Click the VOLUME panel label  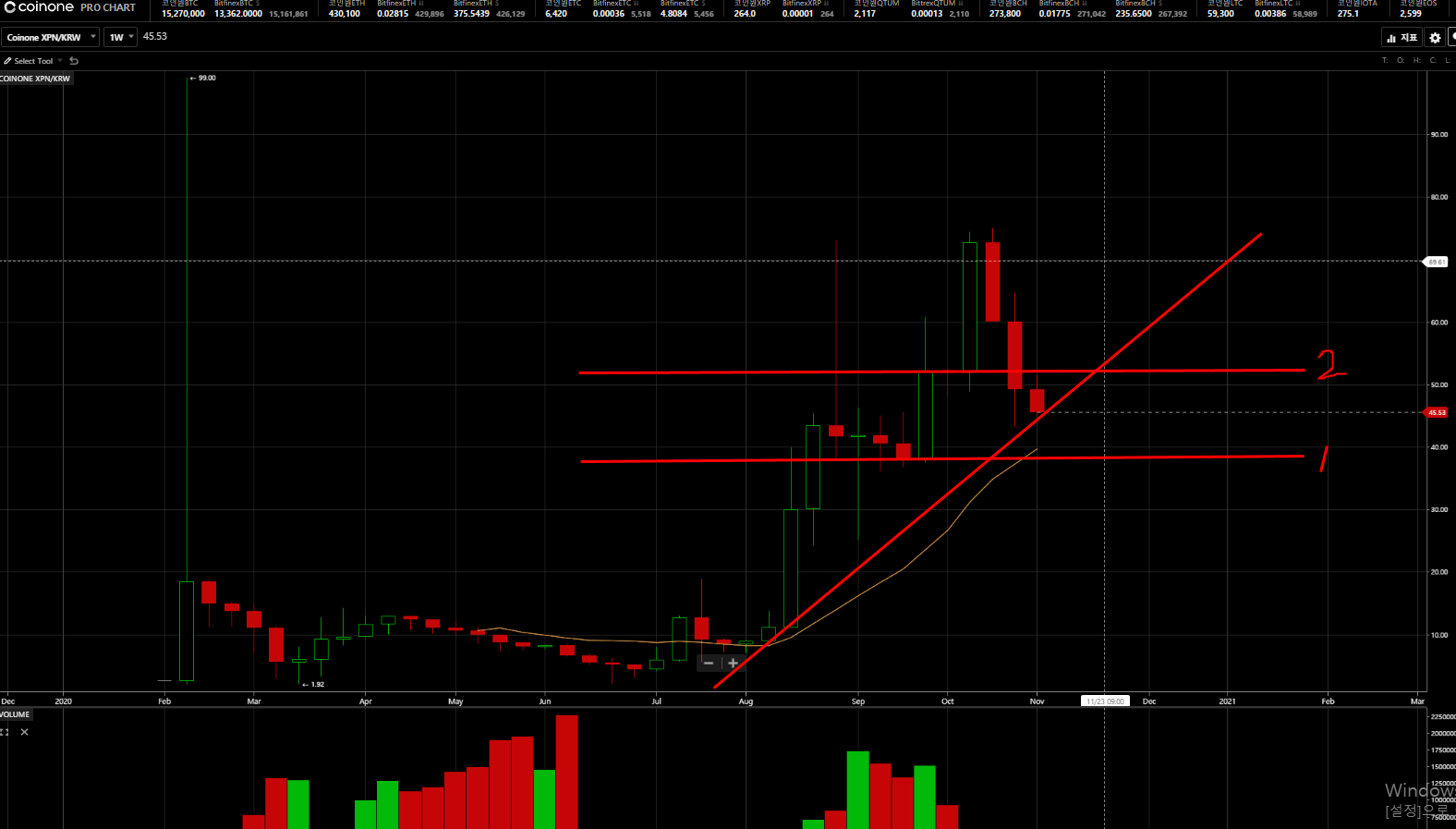pyautogui.click(x=16, y=714)
